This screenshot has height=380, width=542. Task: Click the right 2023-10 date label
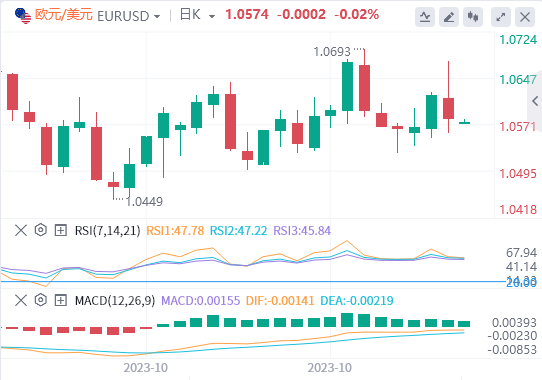tap(330, 368)
